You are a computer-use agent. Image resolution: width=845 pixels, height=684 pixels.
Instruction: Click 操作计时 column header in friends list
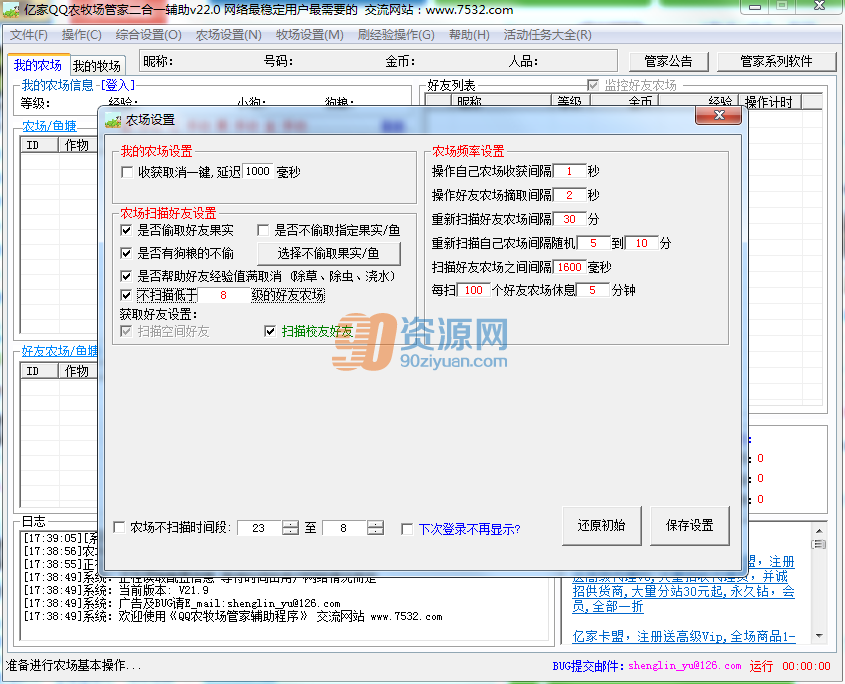[768, 101]
